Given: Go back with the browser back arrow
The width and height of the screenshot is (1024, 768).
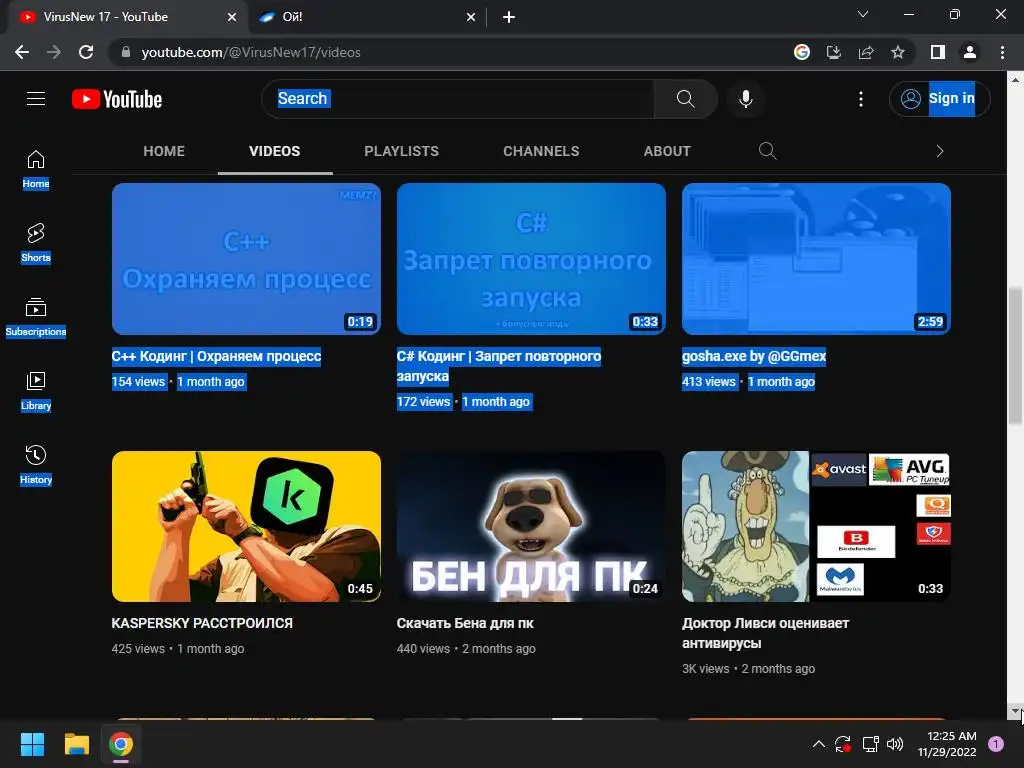Looking at the screenshot, I should [x=22, y=52].
